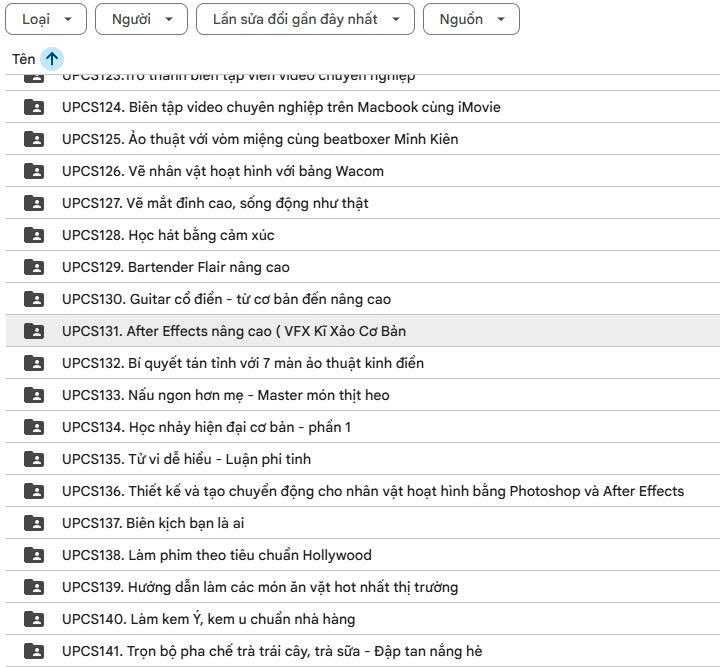The image size is (720, 667).
Task: Click shared folder icon for UPCS133
Action: 34,395
